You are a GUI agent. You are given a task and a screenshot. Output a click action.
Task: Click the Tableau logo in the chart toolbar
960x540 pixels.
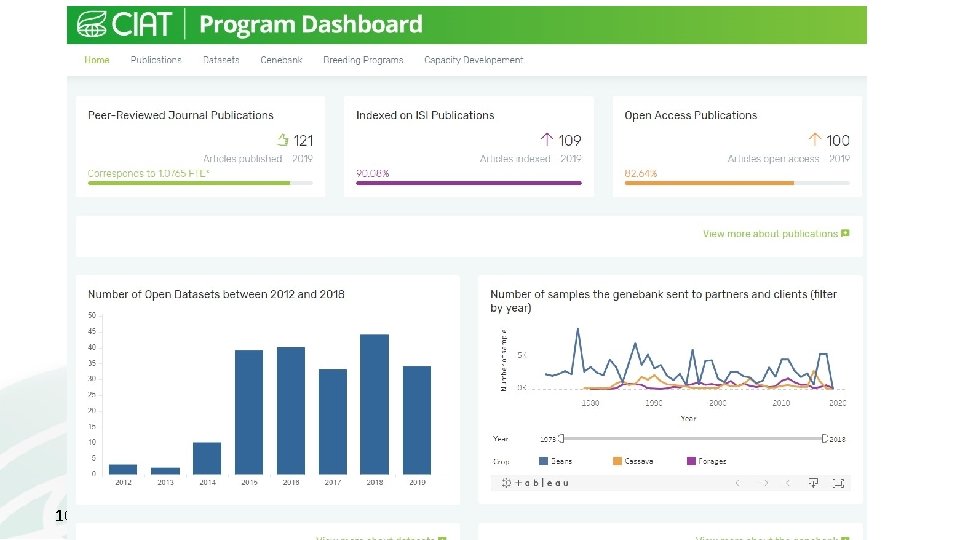pyautogui.click(x=535, y=483)
